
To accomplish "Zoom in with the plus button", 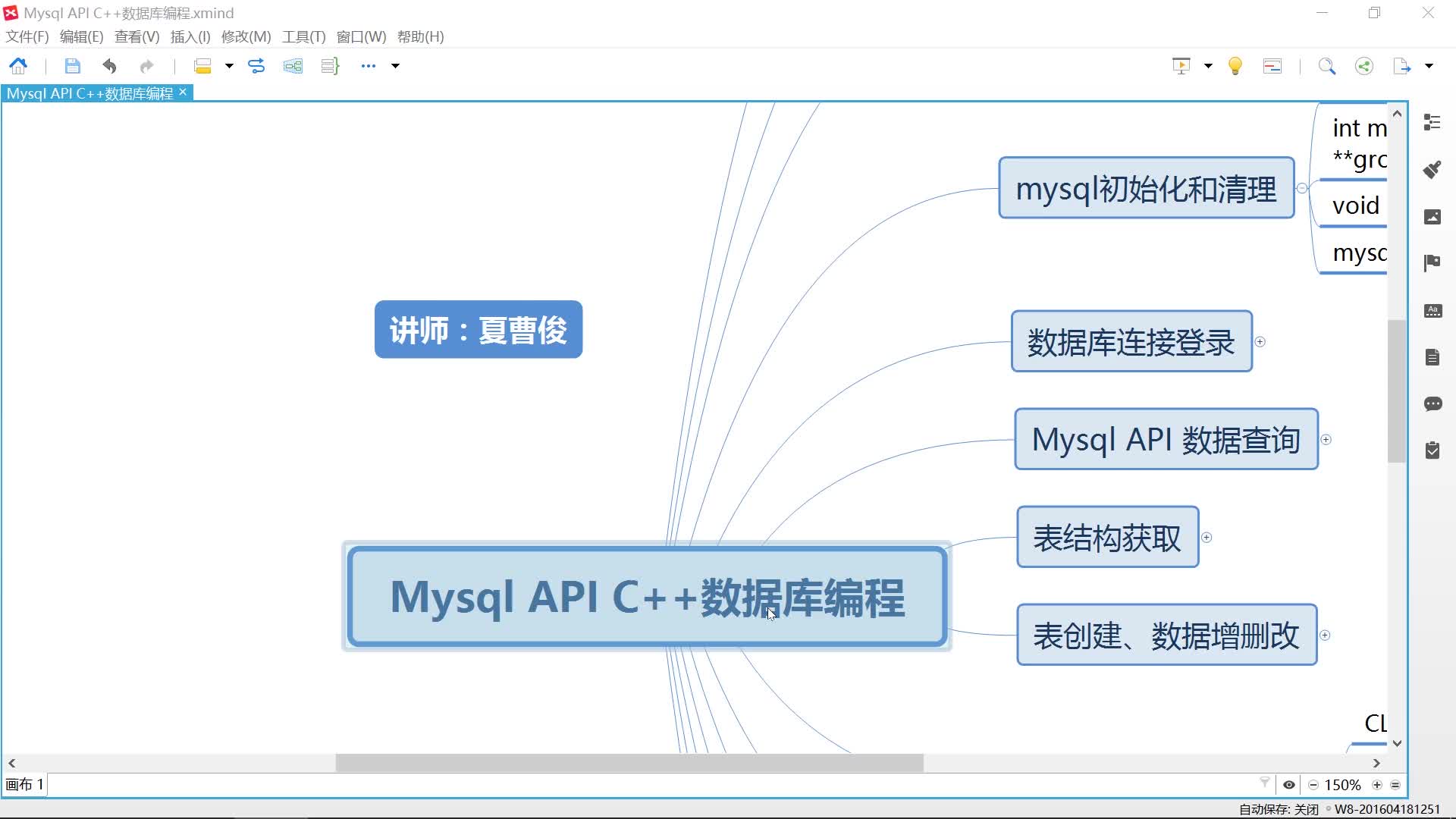I will [1377, 785].
